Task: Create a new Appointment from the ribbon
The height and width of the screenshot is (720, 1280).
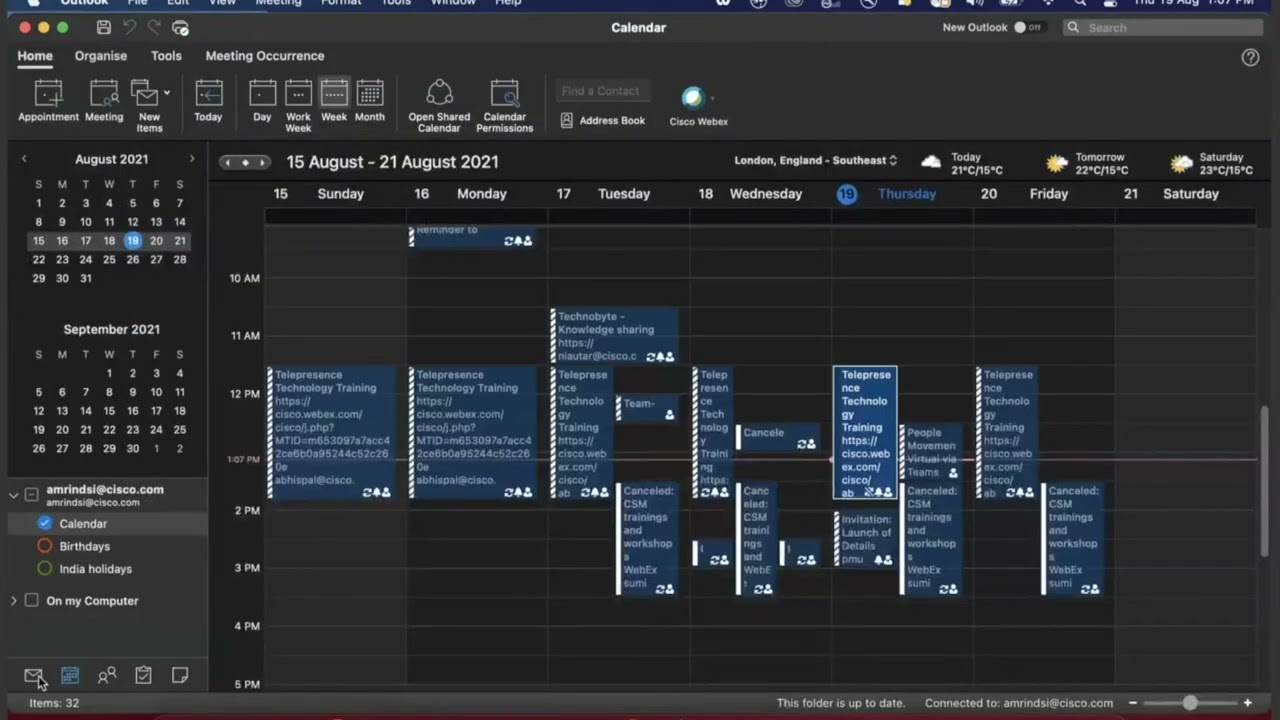Action: pyautogui.click(x=48, y=102)
